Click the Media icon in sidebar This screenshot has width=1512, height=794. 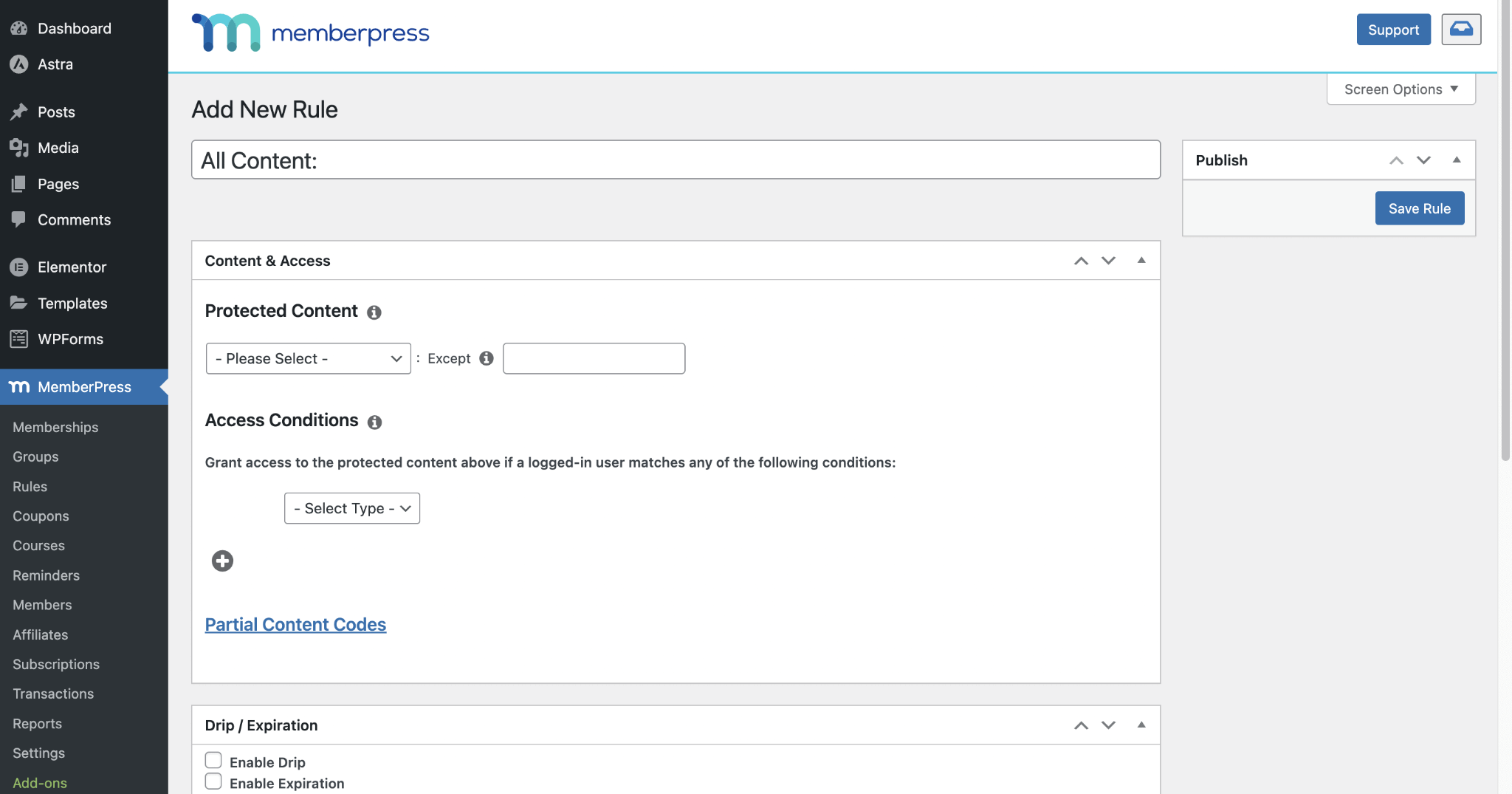point(19,148)
